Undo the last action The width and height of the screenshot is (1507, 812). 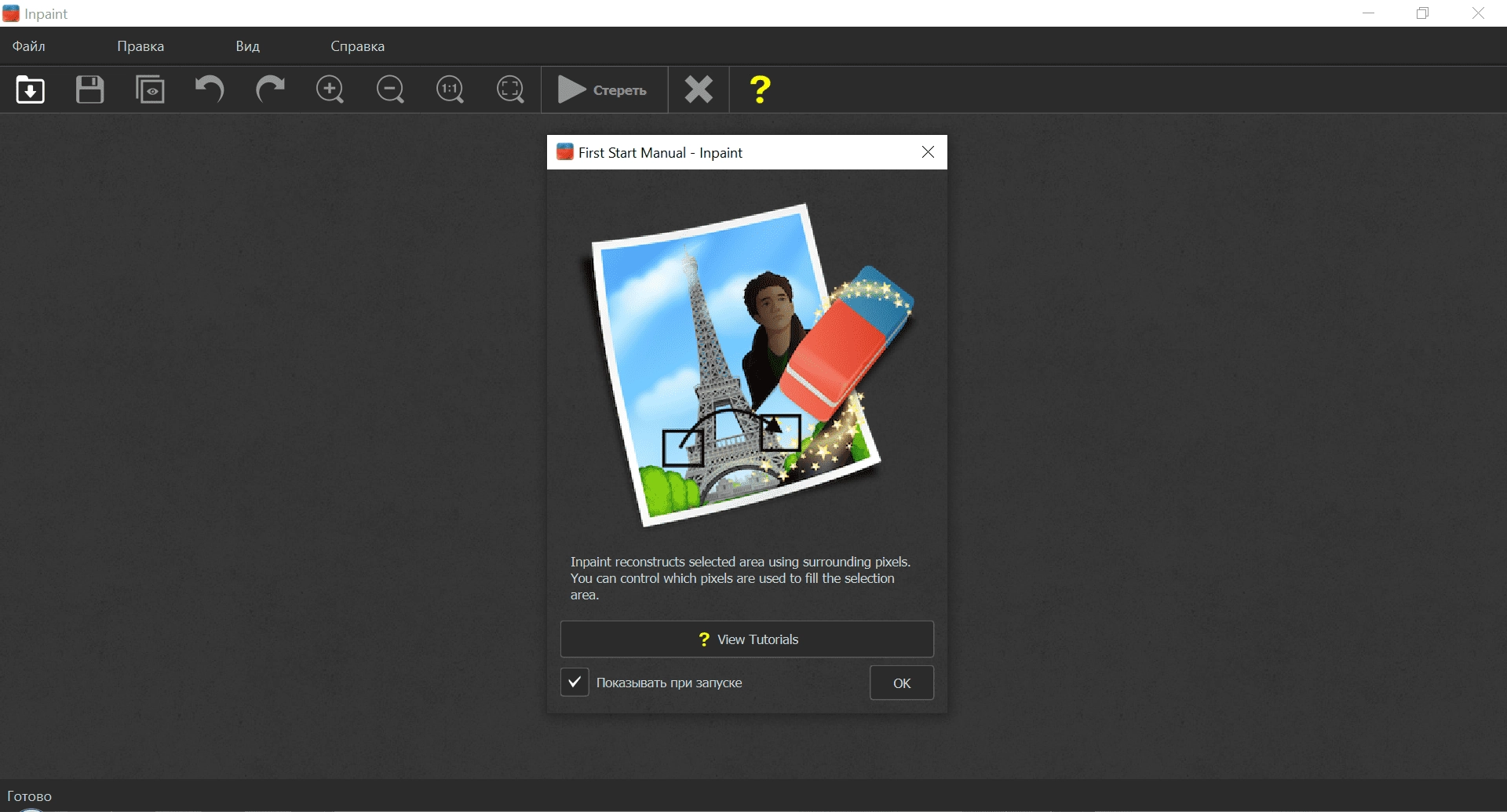point(210,89)
